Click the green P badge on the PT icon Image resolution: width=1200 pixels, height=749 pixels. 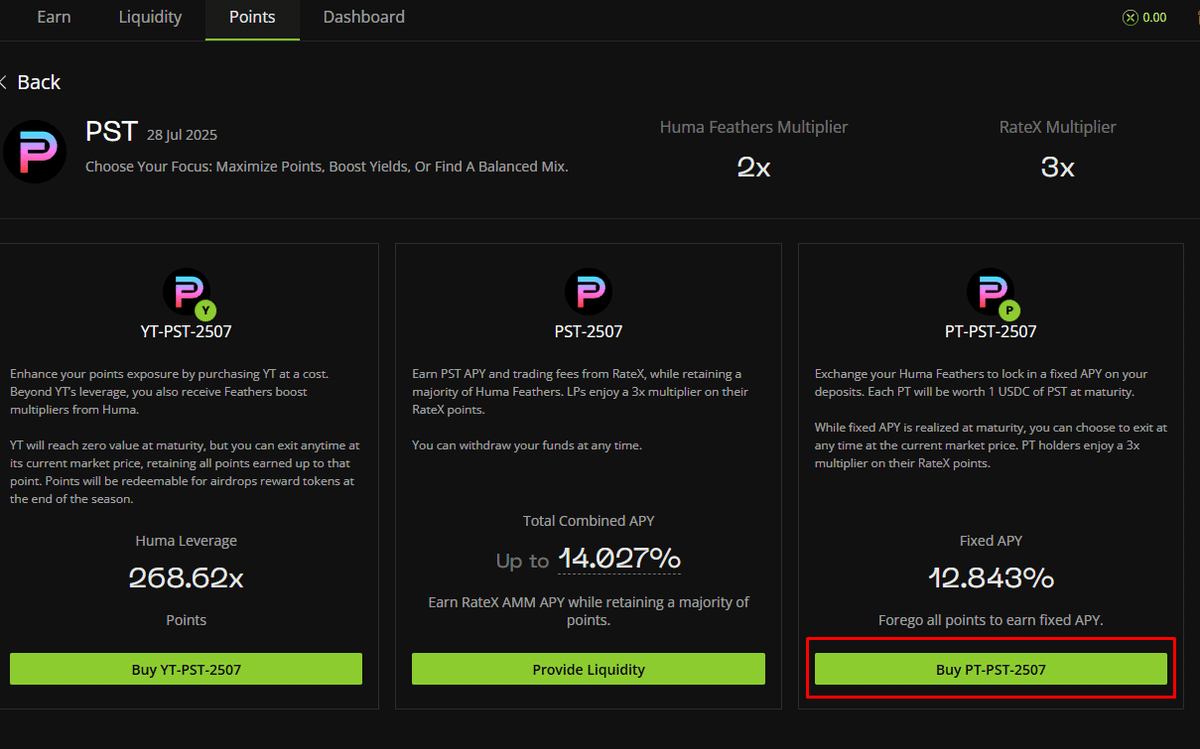1010,310
